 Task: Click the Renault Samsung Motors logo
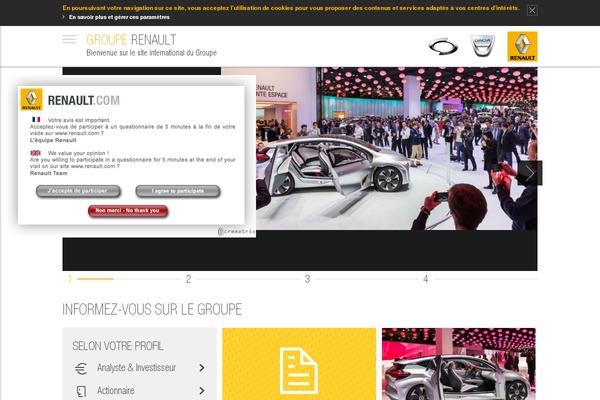(443, 47)
